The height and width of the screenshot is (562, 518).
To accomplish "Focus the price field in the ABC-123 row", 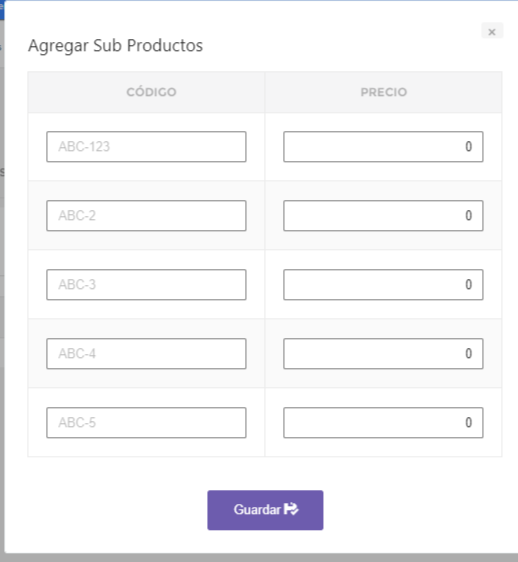I will click(383, 147).
